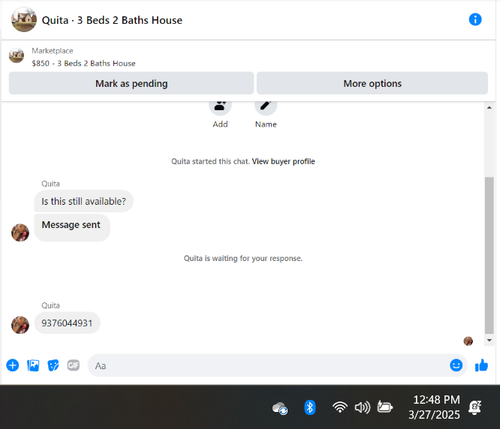Attach a photo using the image icon
The image size is (500, 429).
point(33,365)
